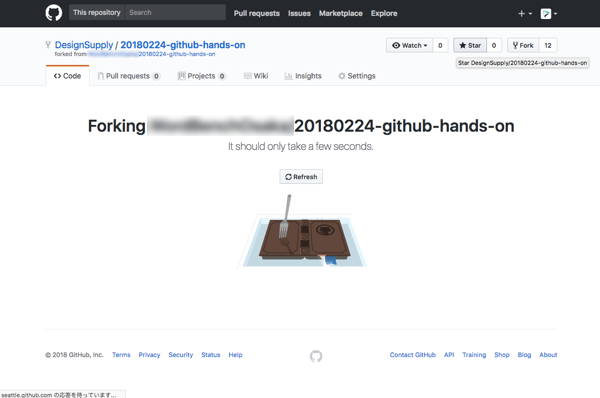Open the Help footer link
Image resolution: width=600 pixels, height=398 pixels.
(x=235, y=355)
